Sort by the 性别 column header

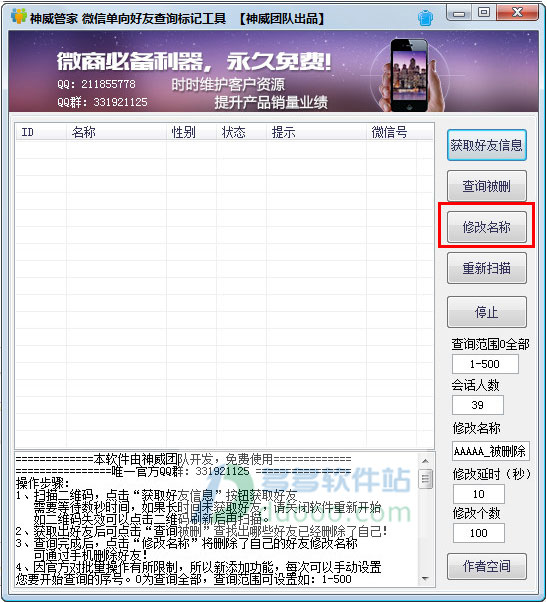pos(191,132)
